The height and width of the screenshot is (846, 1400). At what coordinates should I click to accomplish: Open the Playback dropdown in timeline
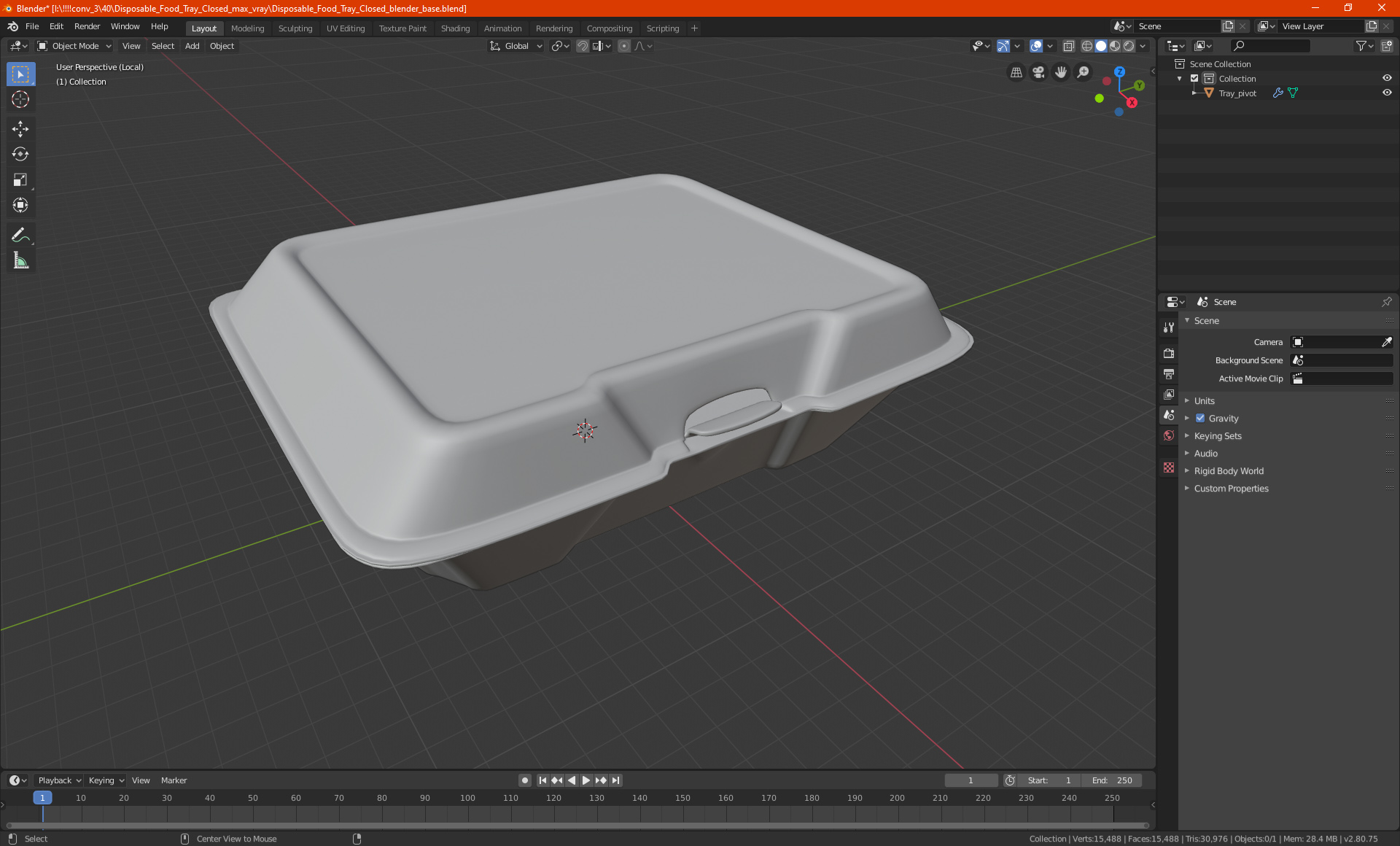pyautogui.click(x=59, y=780)
